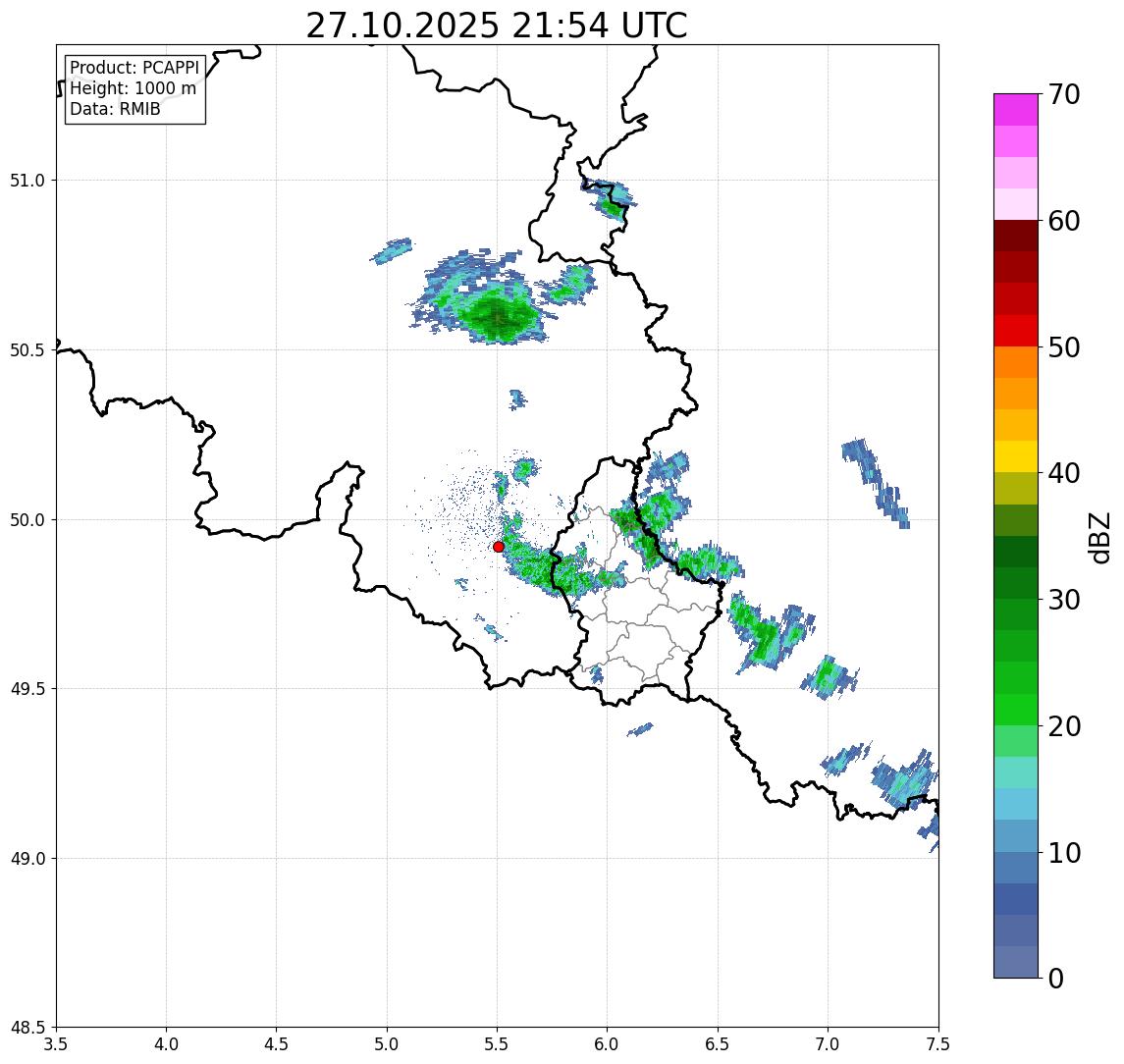Click the yellow colorbar segment above 40

click(1016, 456)
